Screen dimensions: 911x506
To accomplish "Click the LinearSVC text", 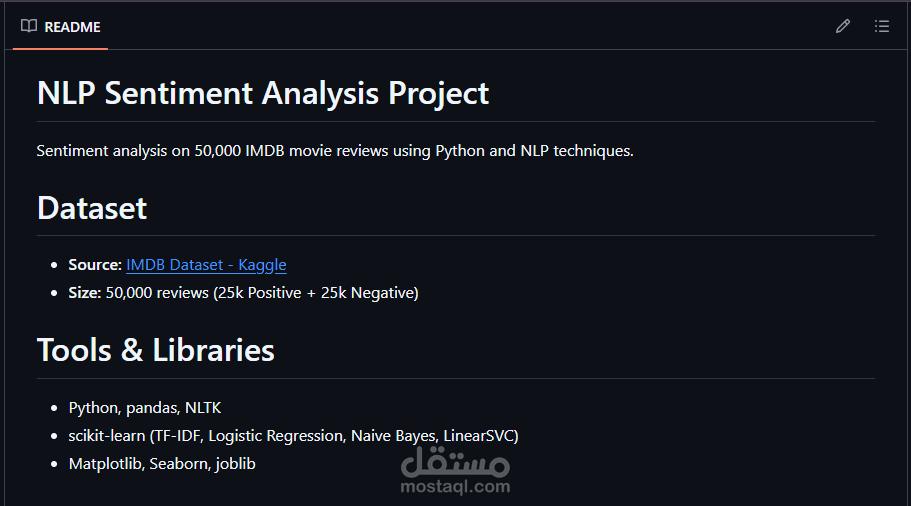I will [x=478, y=436].
